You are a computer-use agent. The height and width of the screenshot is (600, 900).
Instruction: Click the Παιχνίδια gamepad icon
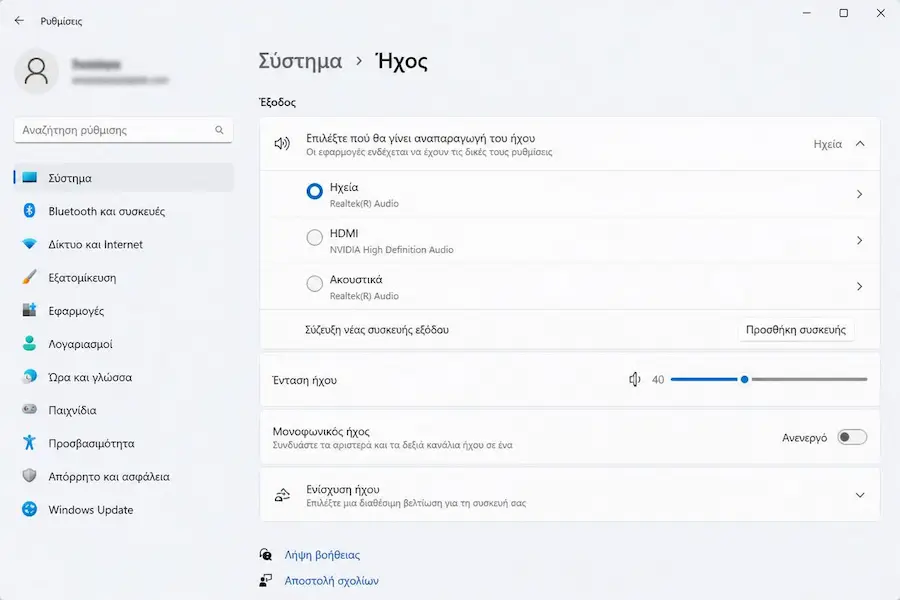point(29,409)
